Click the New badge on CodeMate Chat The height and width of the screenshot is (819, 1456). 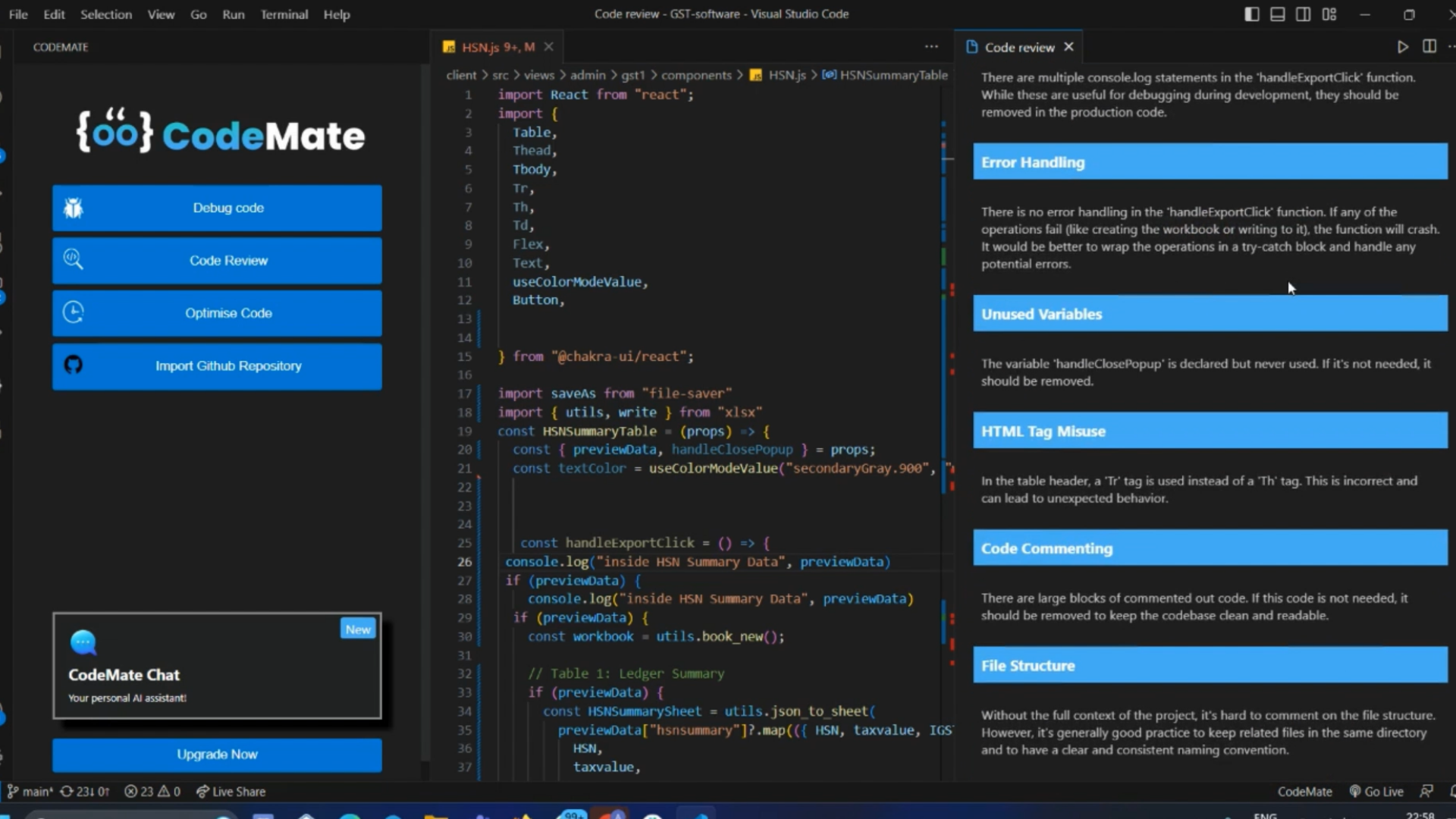(x=358, y=629)
